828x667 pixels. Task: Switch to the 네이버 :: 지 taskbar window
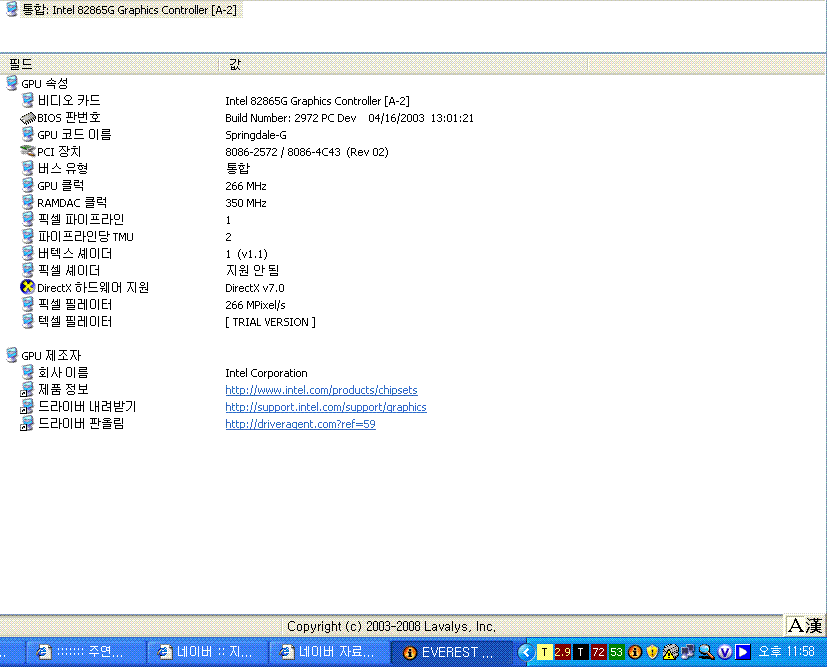coord(208,652)
